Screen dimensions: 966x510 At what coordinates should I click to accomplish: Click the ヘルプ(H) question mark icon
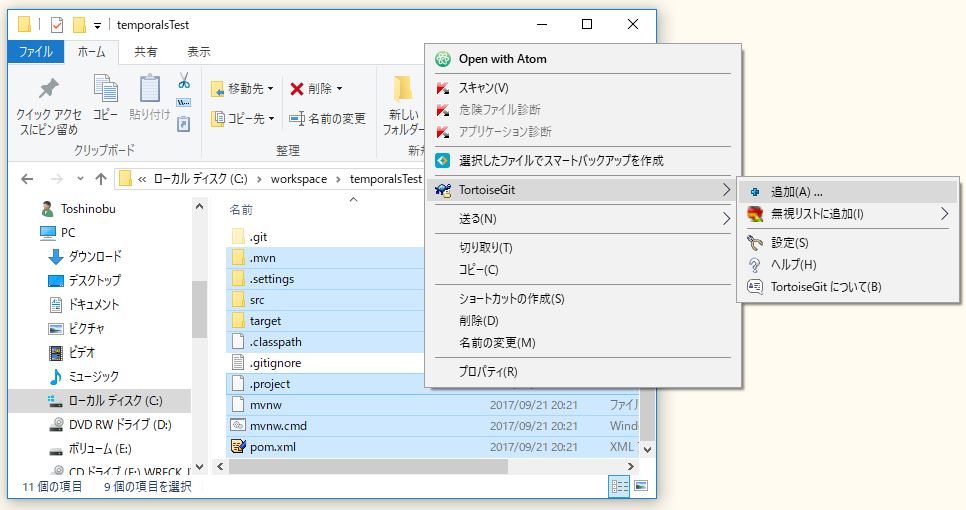point(755,265)
